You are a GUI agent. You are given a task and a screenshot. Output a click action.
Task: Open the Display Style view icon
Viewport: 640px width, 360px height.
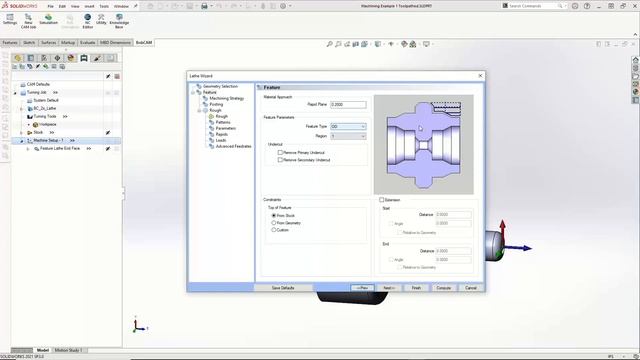pyautogui.click(x=378, y=44)
